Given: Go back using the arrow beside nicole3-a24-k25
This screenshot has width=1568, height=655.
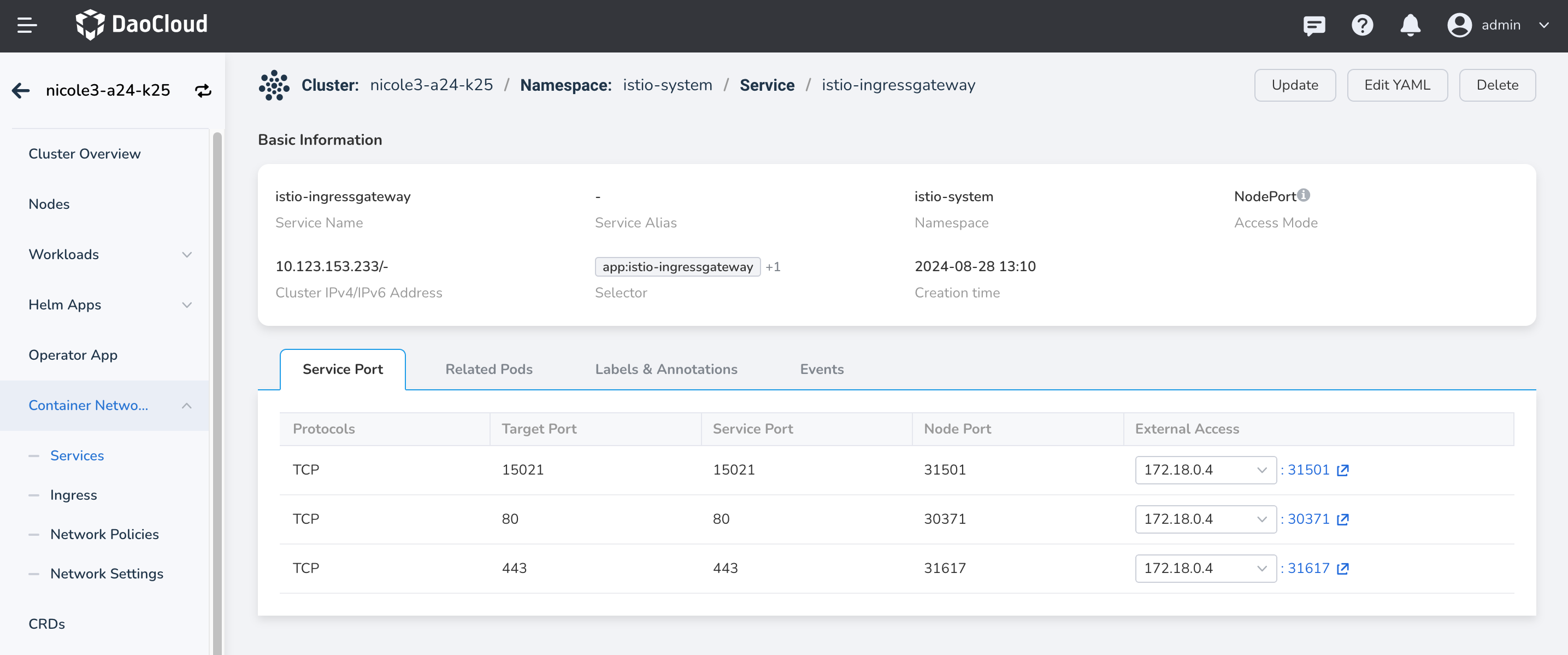Looking at the screenshot, I should tap(21, 90).
